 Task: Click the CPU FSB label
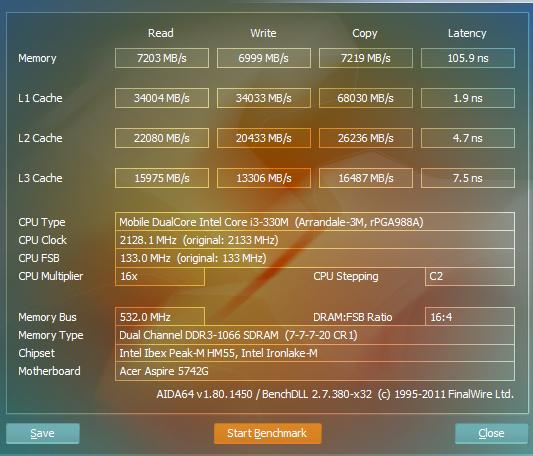39,258
